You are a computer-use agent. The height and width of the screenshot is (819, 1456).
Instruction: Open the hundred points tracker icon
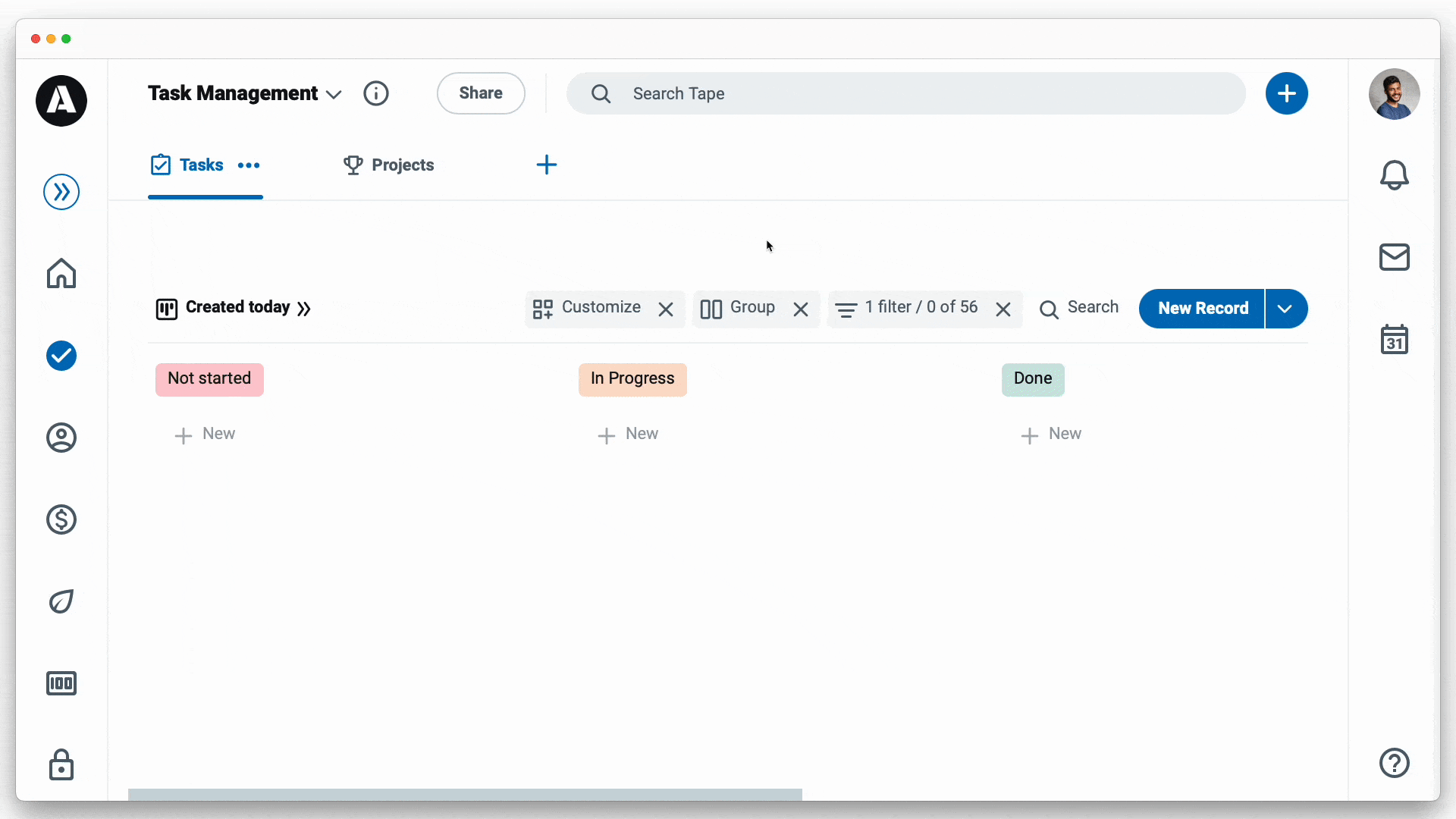click(61, 683)
